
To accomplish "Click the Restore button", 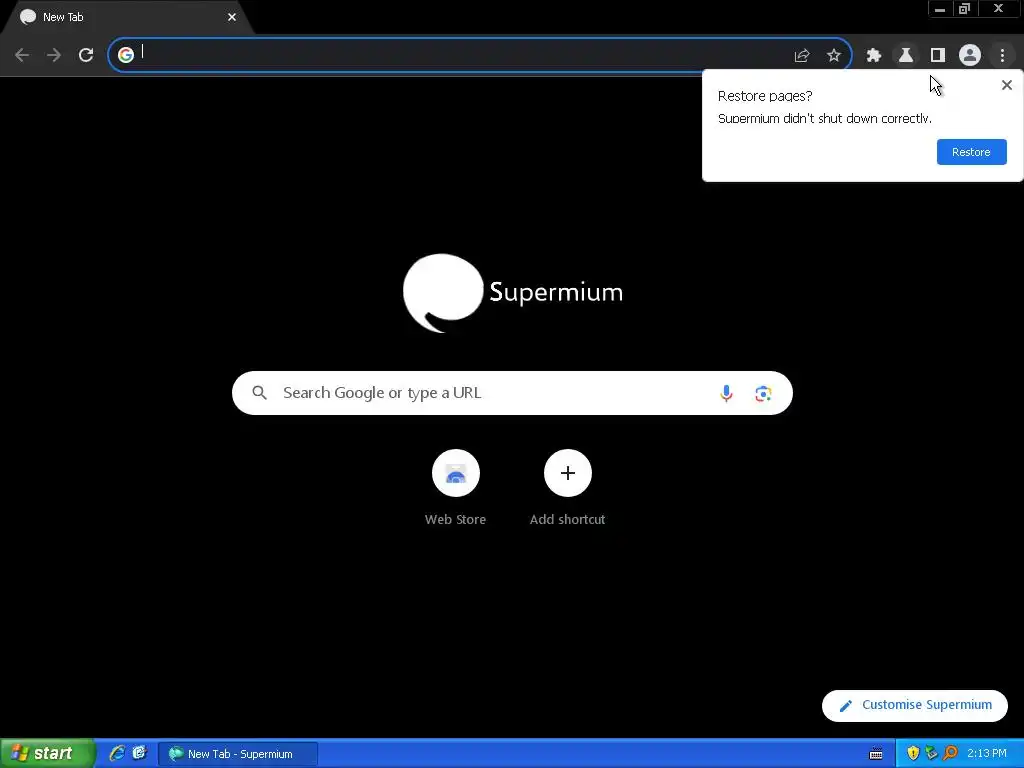I will coord(971,152).
